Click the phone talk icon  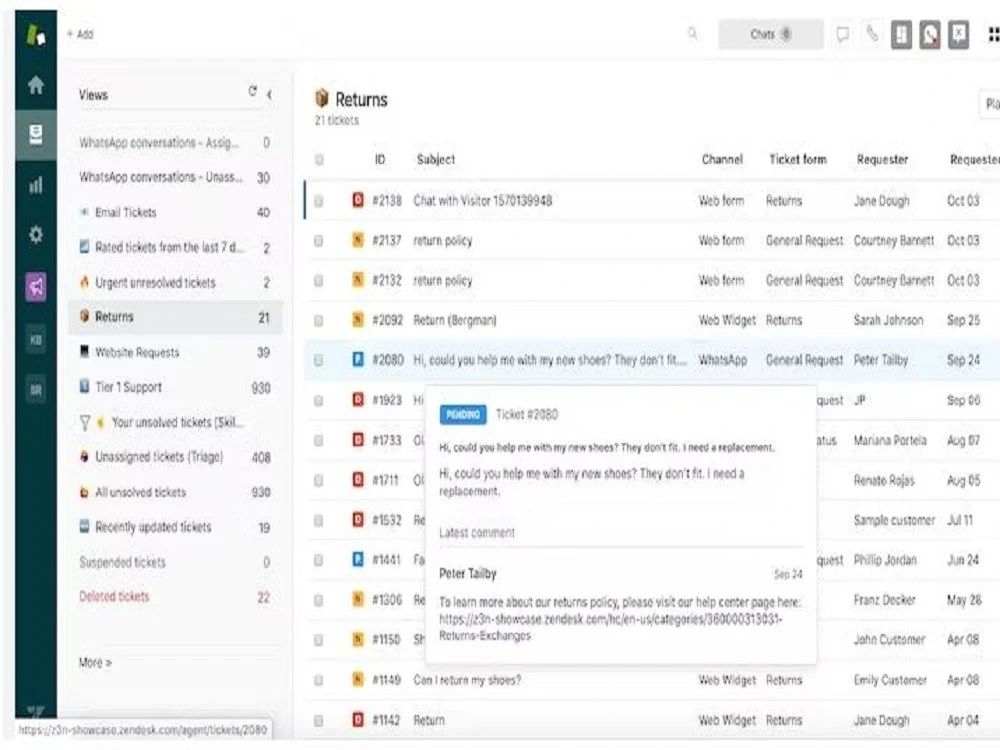872,33
